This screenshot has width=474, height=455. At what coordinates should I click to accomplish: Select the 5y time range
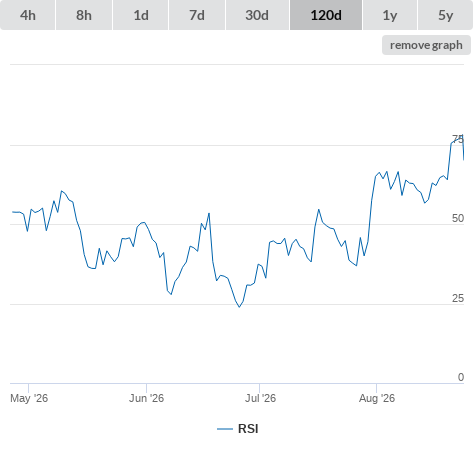click(x=445, y=15)
